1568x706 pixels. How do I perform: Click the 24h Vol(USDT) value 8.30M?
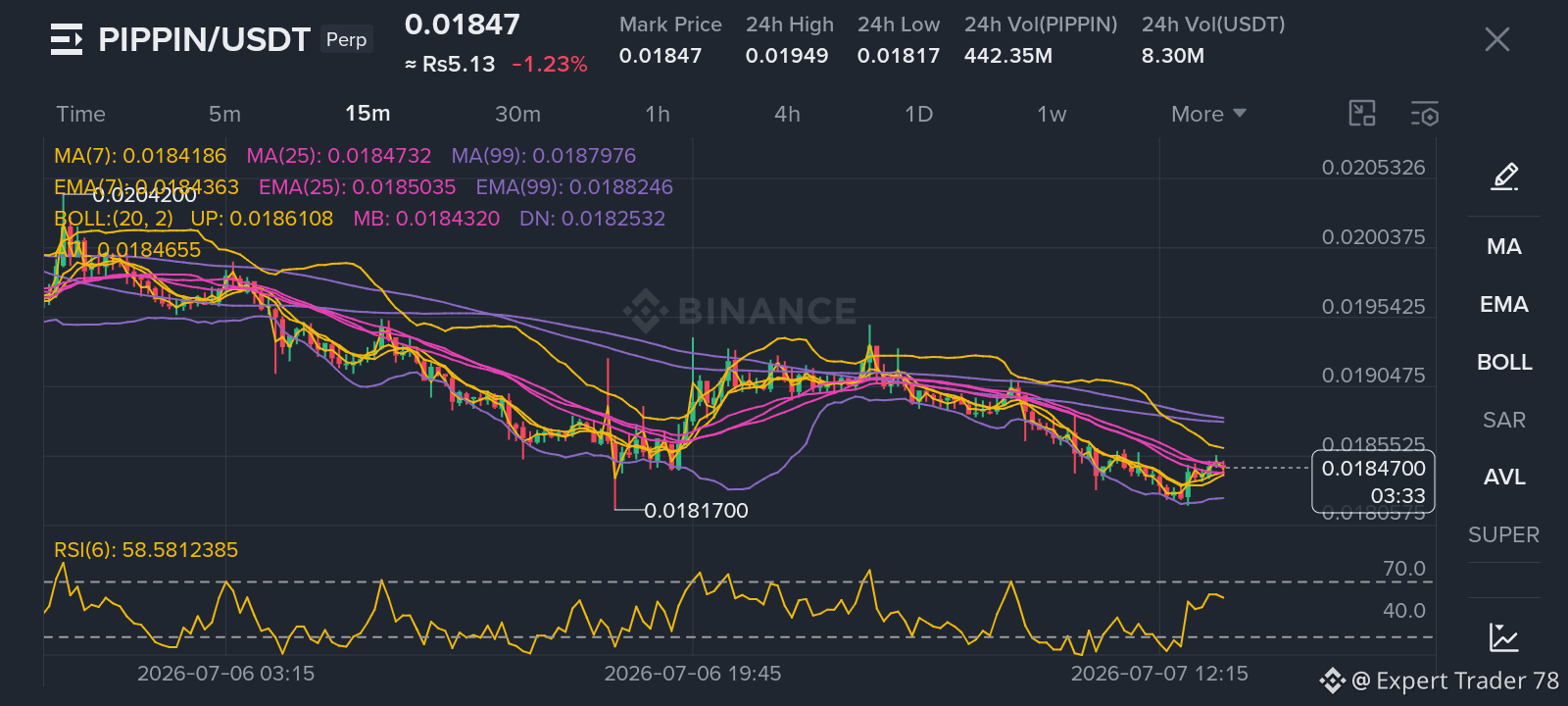click(x=1173, y=56)
